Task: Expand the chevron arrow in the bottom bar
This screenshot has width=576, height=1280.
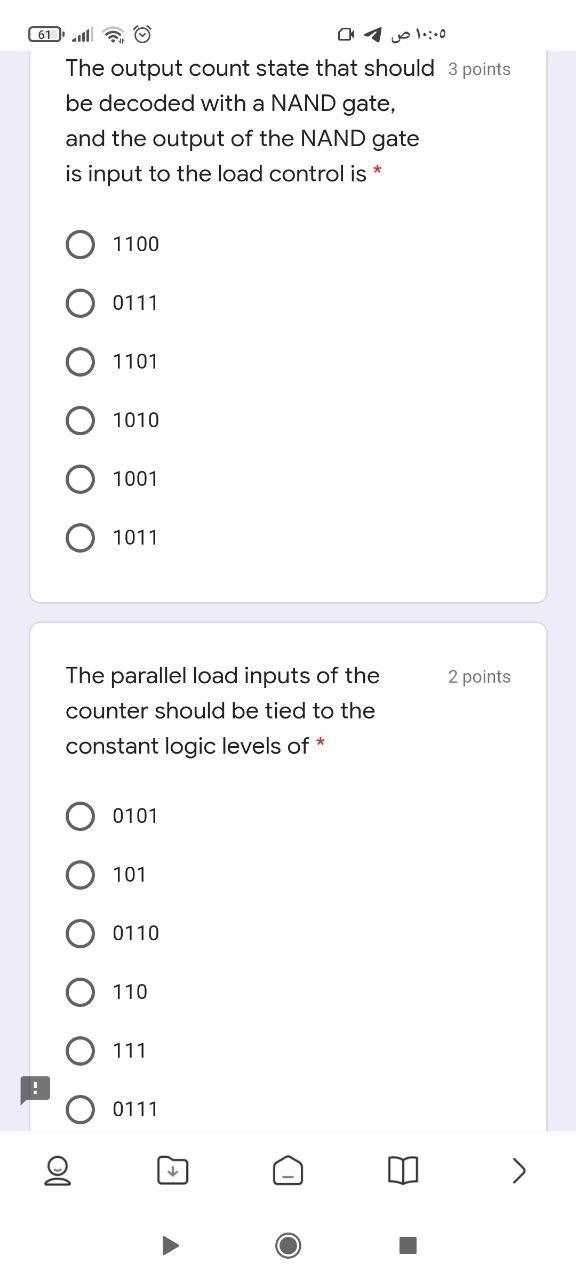Action: 518,1170
